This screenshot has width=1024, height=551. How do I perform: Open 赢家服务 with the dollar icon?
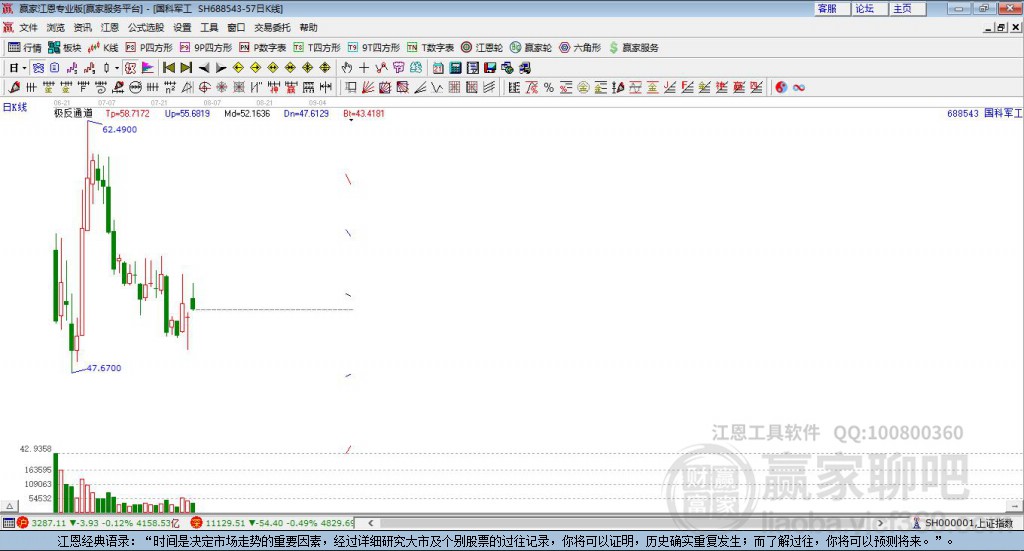633,48
